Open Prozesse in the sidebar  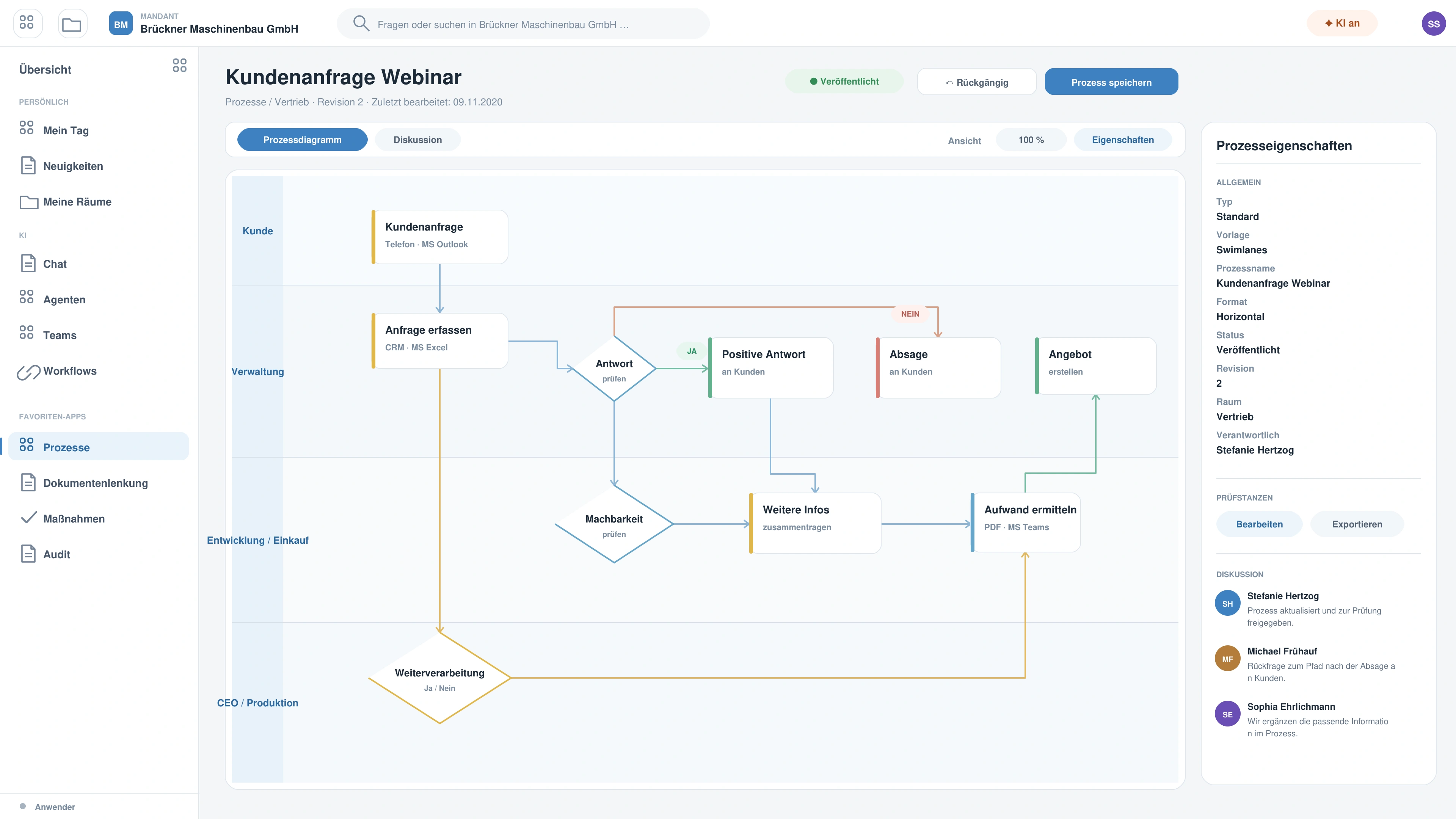(x=98, y=447)
